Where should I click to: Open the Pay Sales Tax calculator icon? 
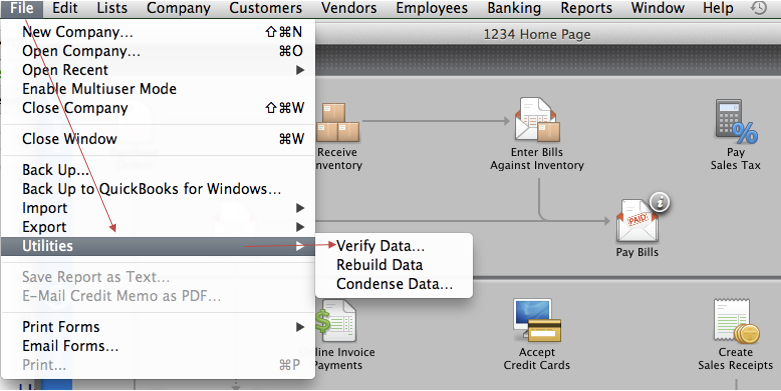(x=736, y=122)
